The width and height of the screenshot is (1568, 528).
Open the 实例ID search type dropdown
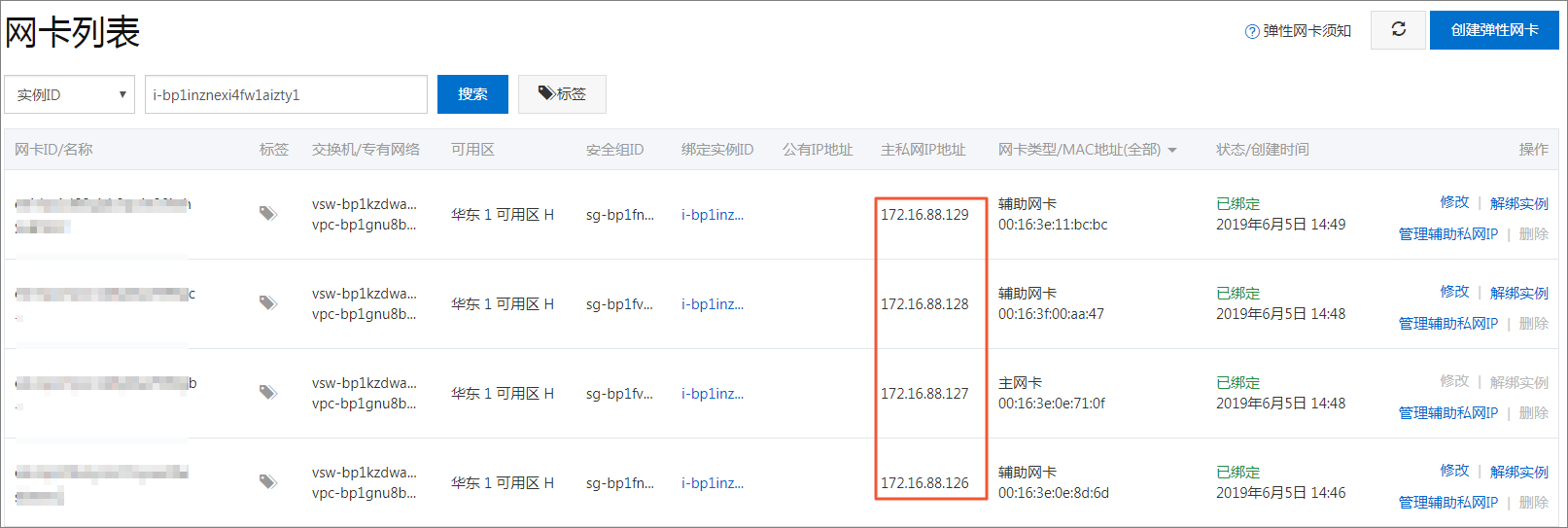[70, 94]
